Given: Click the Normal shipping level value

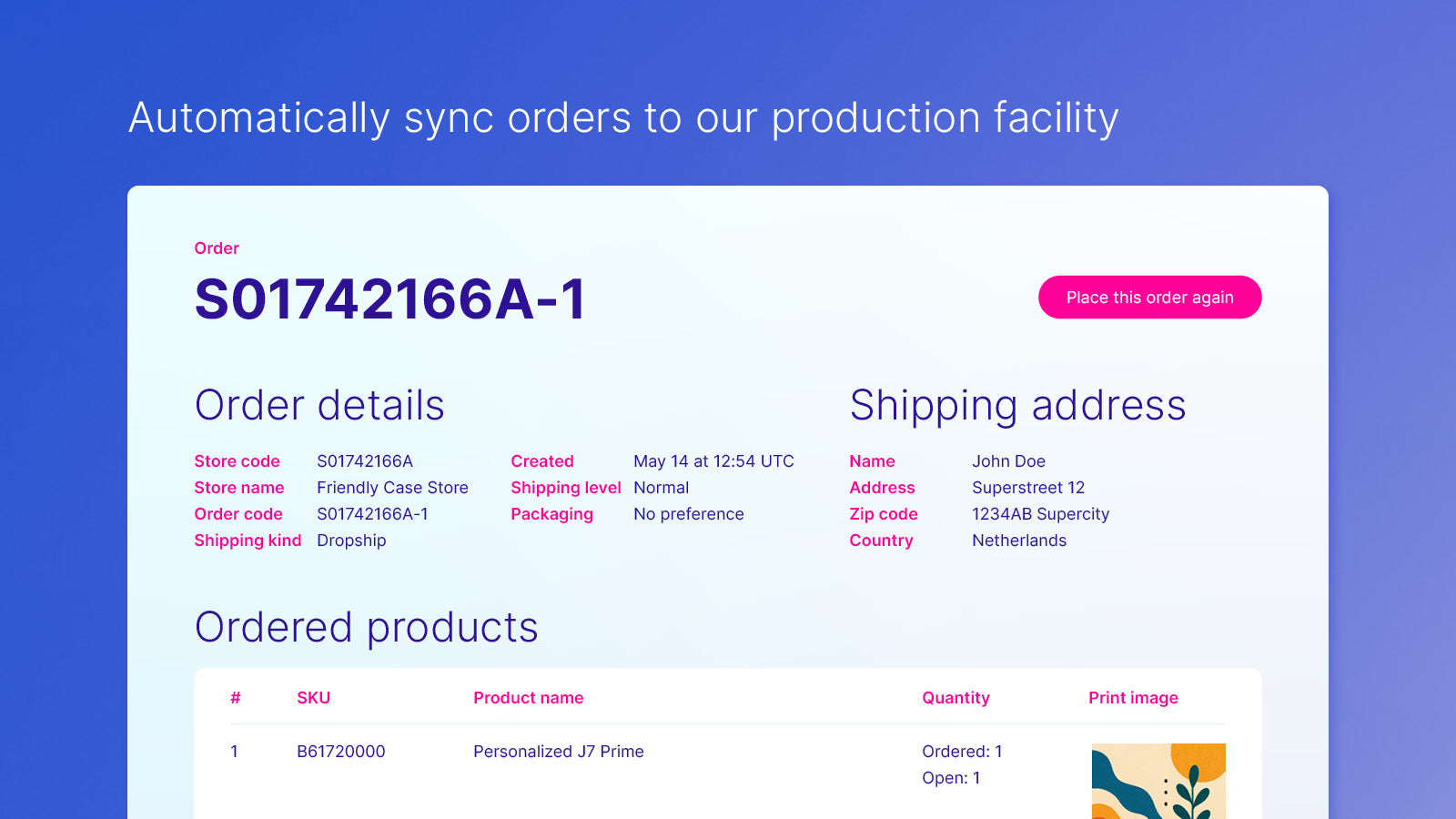Looking at the screenshot, I should (x=661, y=488).
